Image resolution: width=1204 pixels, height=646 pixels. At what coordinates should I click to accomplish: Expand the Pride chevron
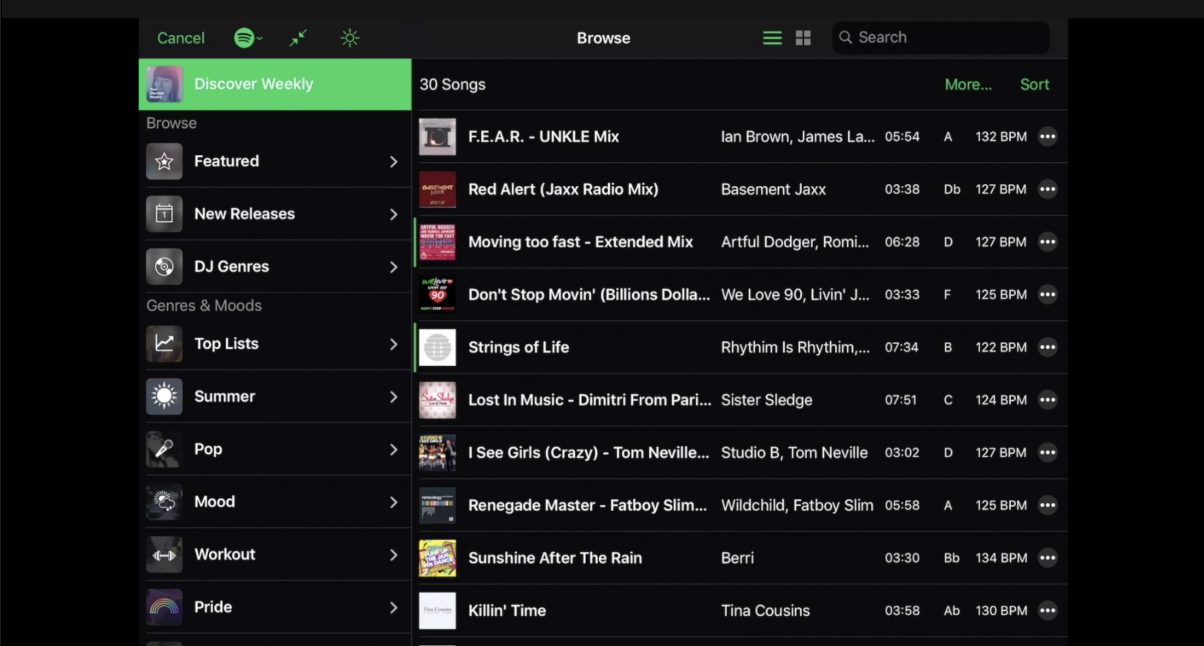(393, 607)
